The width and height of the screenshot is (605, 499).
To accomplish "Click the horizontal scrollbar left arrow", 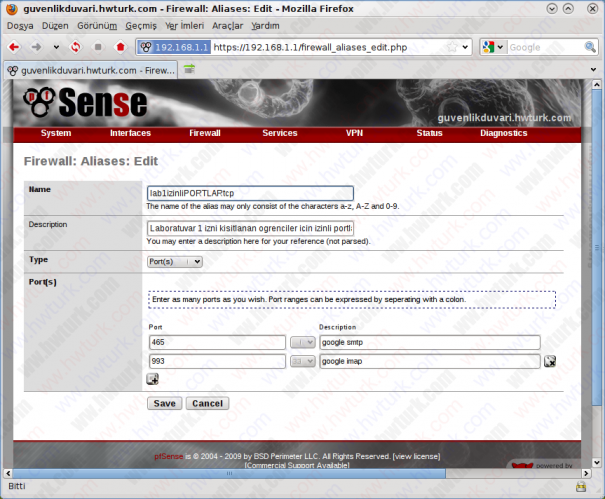I will click(8, 473).
